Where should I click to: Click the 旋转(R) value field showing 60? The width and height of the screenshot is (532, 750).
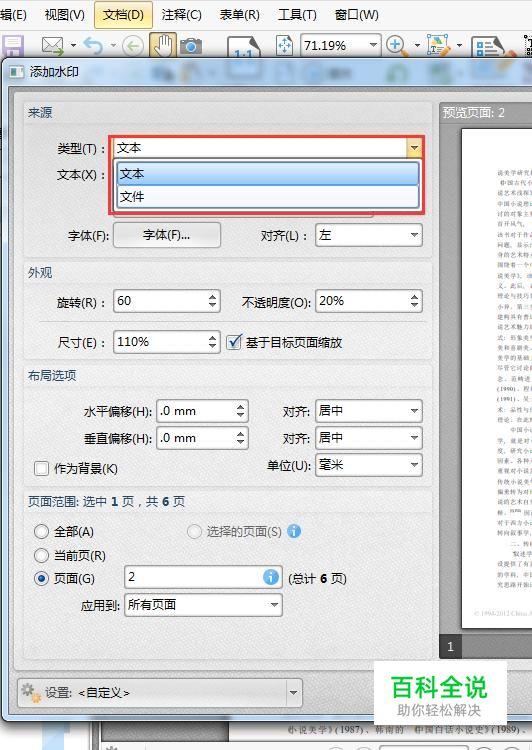point(160,301)
